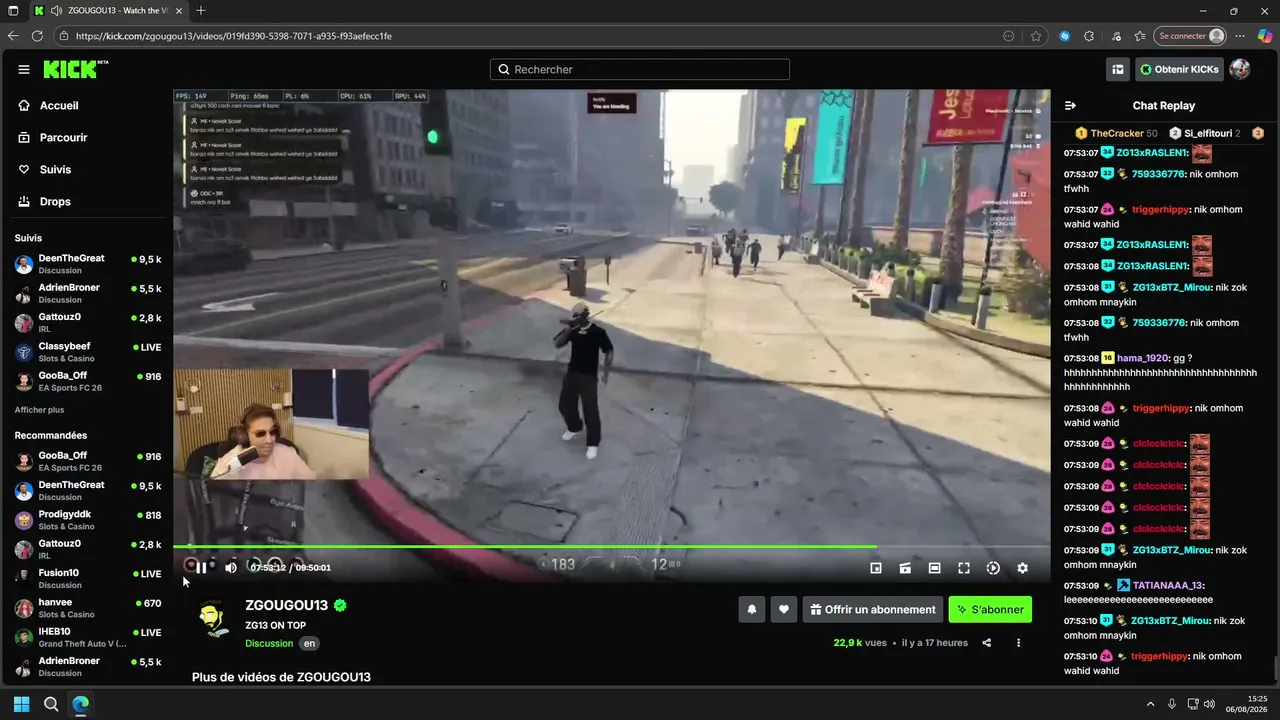Image resolution: width=1280 pixels, height=720 pixels.
Task: Open Prodigyddk in the Recommandées list
Action: pos(87,520)
